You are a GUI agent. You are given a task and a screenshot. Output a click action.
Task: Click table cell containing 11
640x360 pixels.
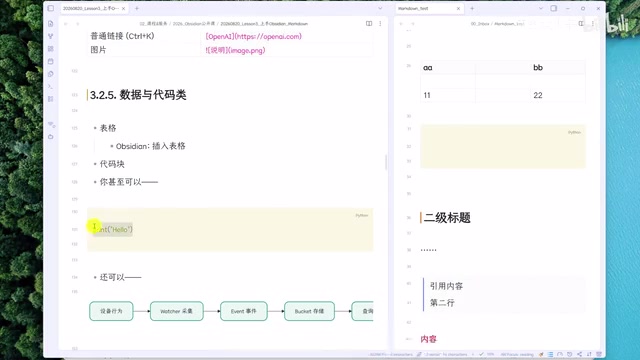448,95
